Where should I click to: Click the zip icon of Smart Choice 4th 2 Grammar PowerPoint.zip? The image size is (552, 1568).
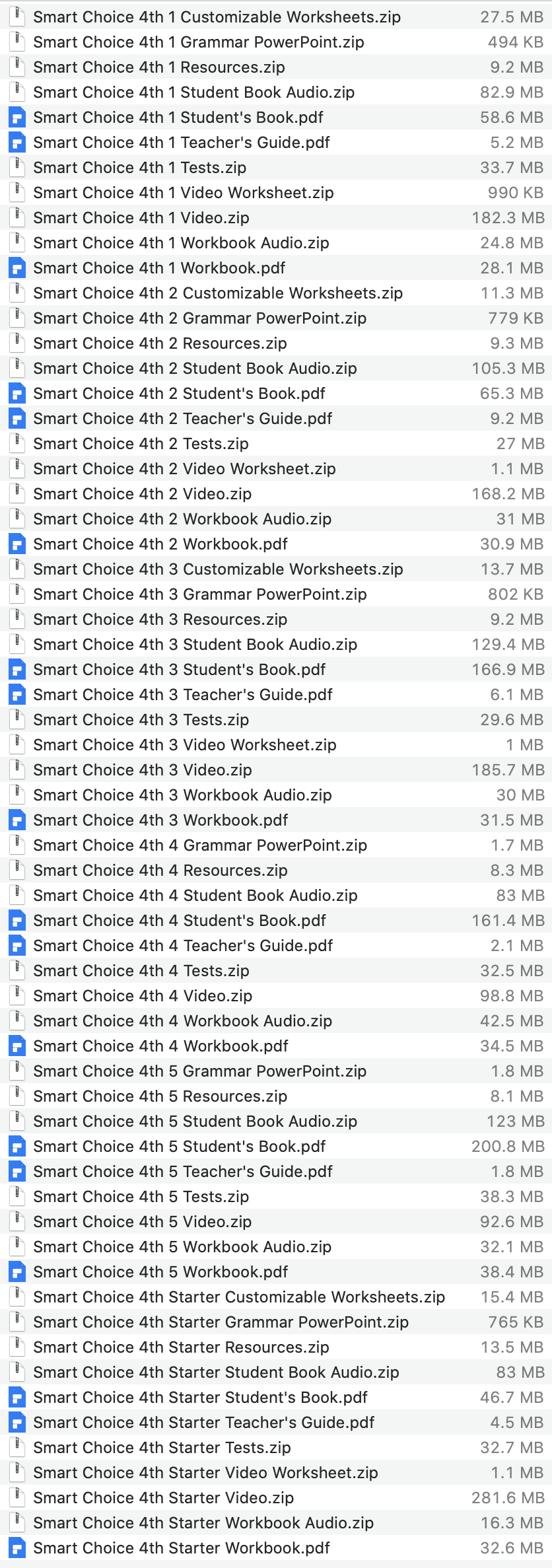tap(17, 318)
